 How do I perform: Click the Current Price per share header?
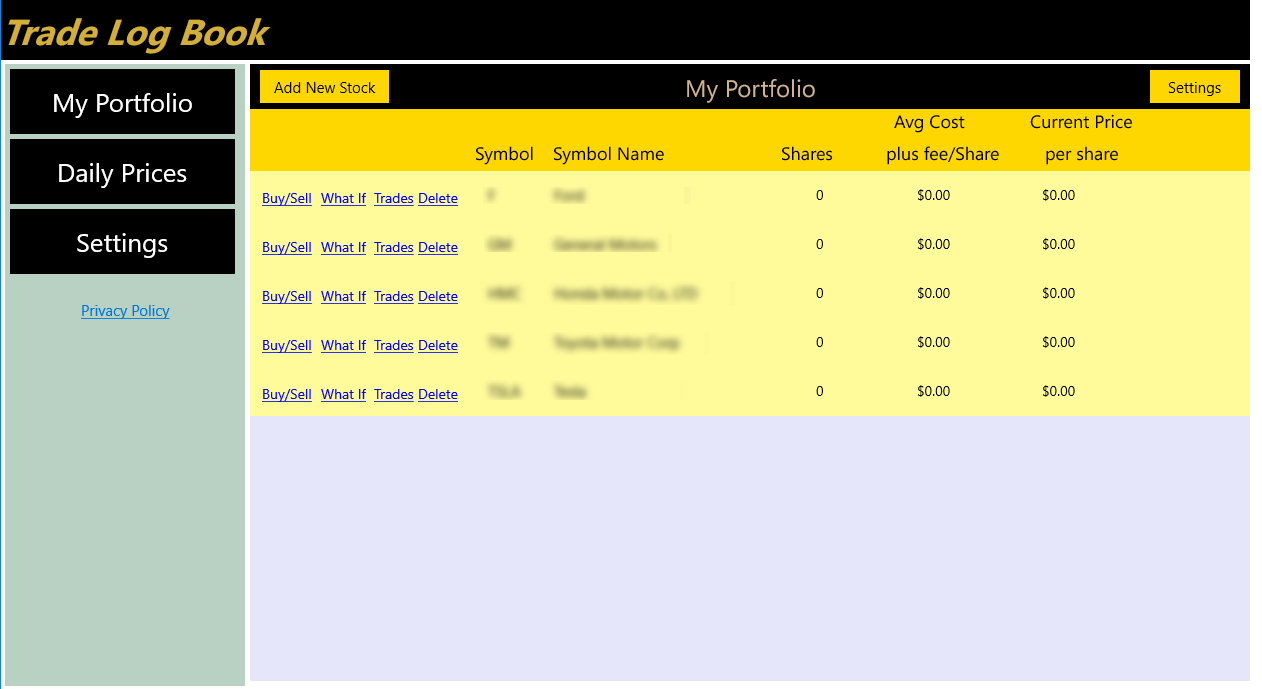point(1081,138)
